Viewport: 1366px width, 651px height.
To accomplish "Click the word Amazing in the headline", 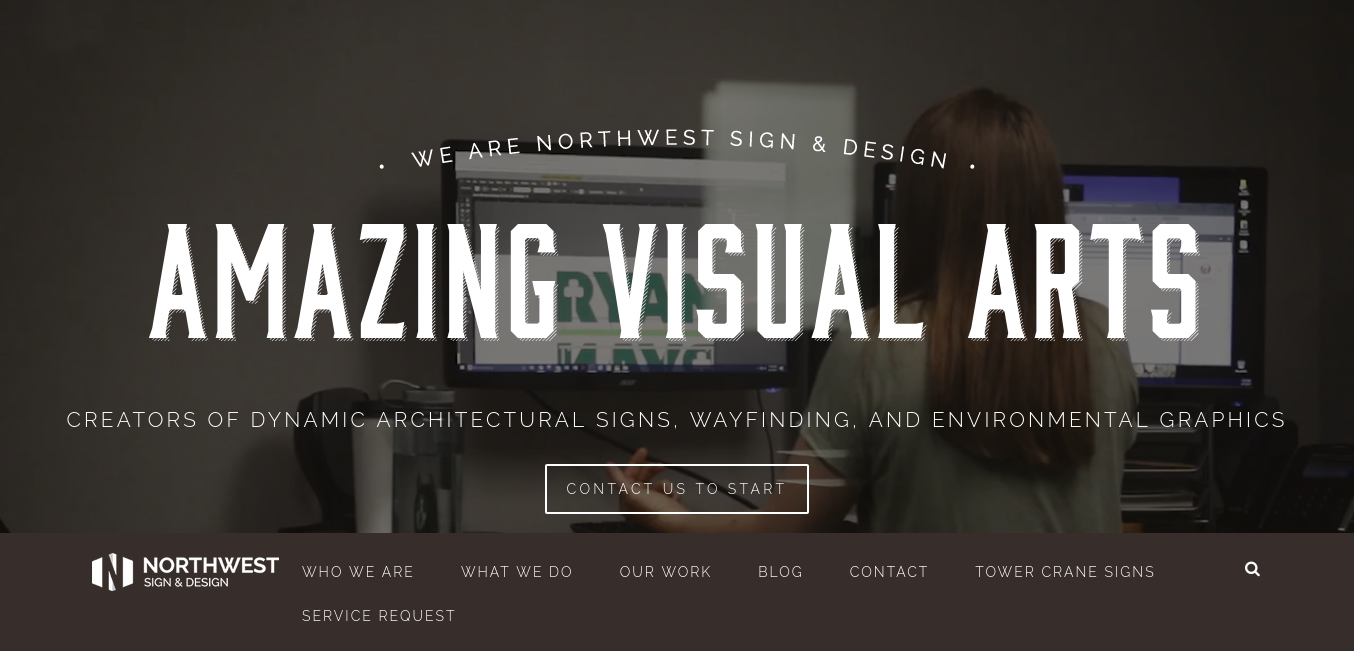I will pos(354,282).
